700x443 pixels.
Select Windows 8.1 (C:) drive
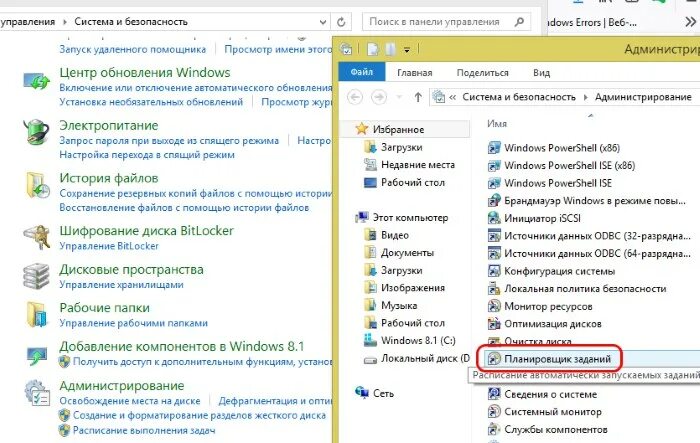(418, 341)
